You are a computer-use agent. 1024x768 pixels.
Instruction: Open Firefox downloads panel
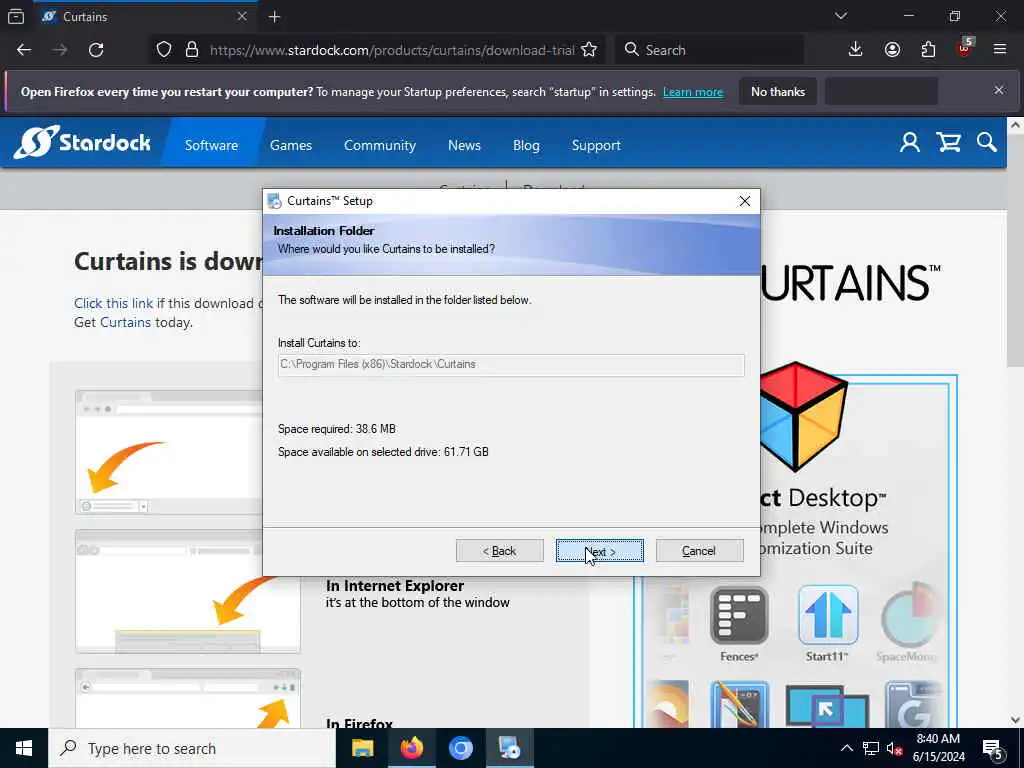click(x=855, y=50)
